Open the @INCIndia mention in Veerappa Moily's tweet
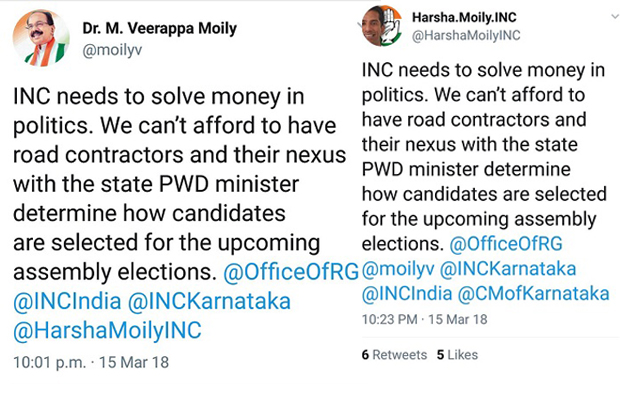Screen dimensions: 620x400 pos(65,300)
